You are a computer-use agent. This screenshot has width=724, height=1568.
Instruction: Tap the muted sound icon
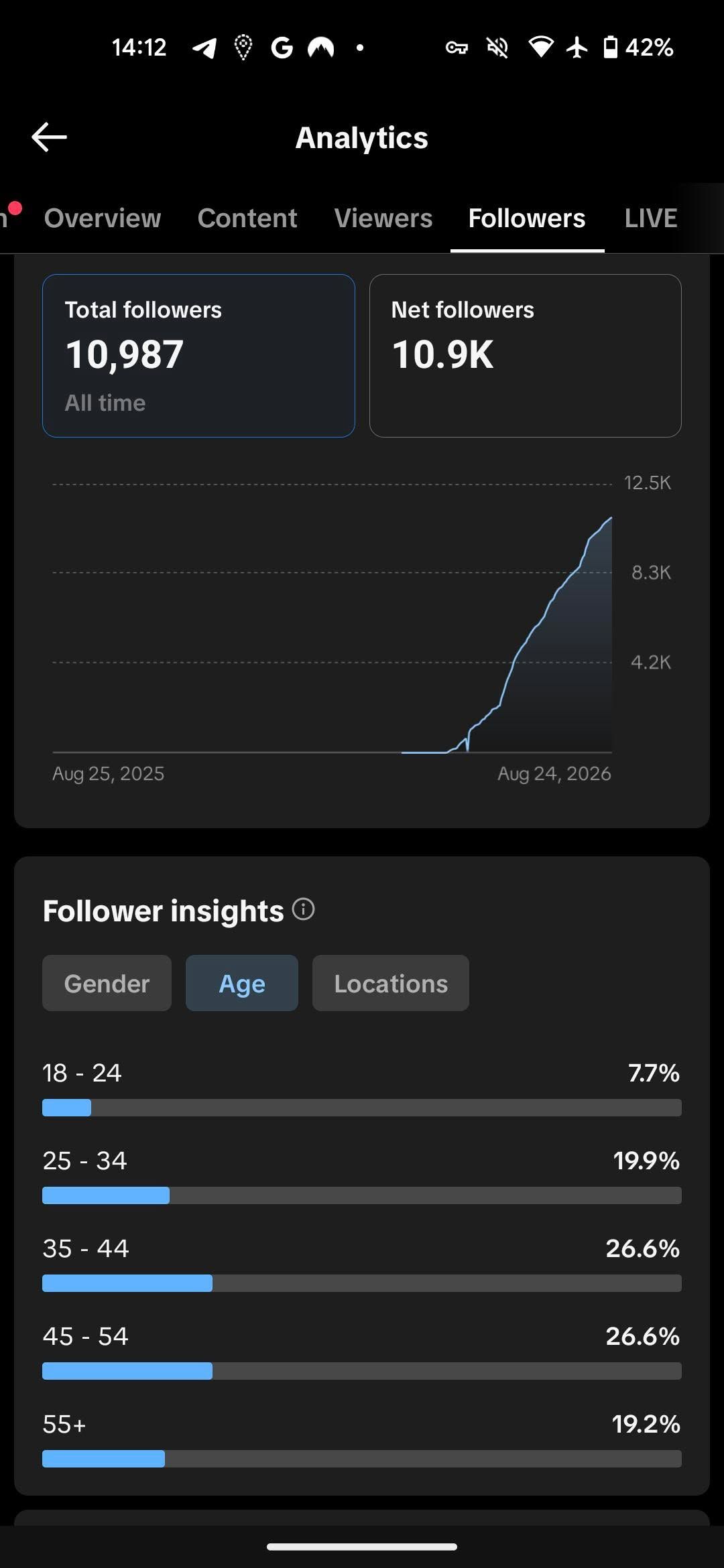pyautogui.click(x=497, y=48)
